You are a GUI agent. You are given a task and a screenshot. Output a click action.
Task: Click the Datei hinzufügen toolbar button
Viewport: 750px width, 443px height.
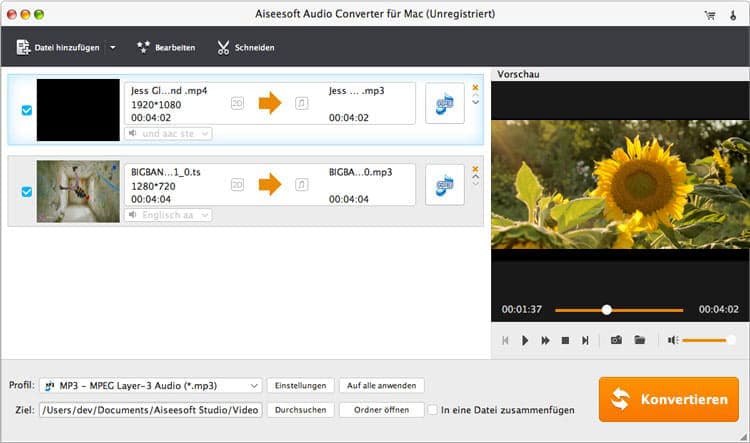[x=58, y=47]
